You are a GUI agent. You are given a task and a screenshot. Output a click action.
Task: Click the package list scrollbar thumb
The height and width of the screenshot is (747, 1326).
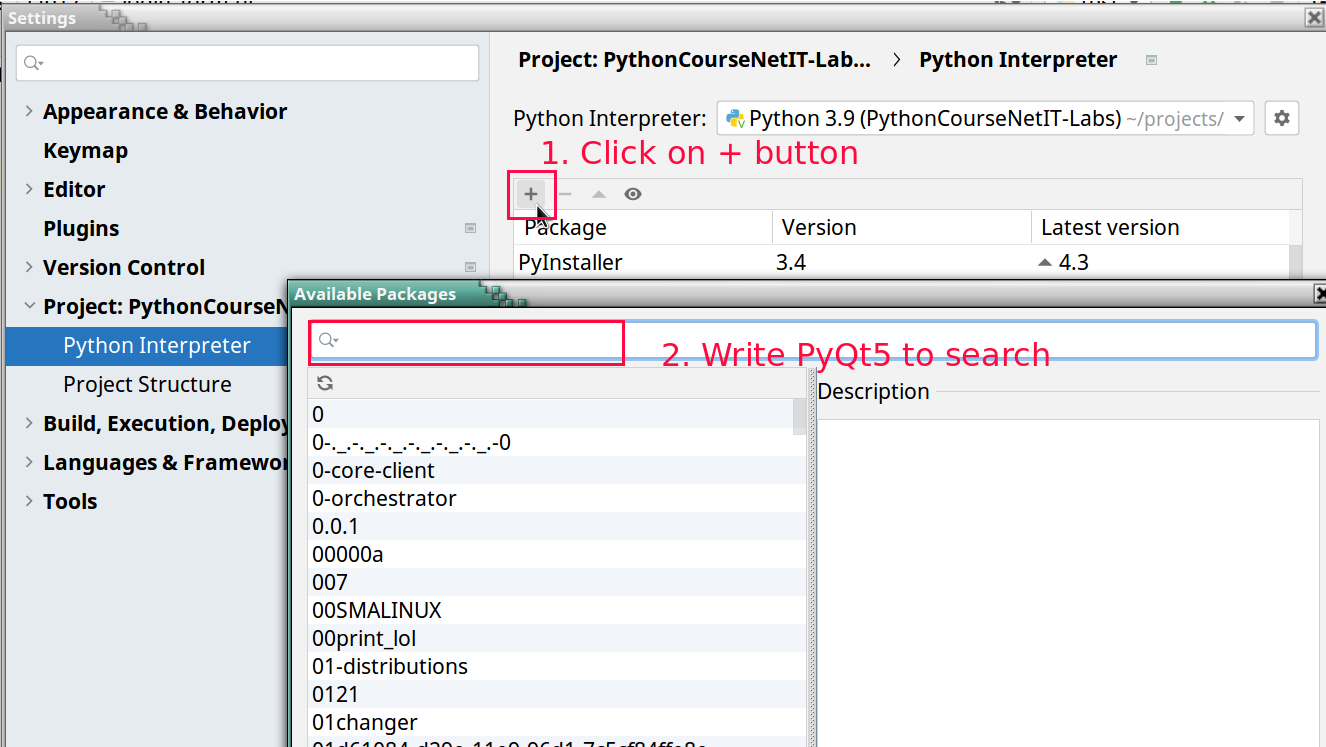pyautogui.click(x=799, y=417)
